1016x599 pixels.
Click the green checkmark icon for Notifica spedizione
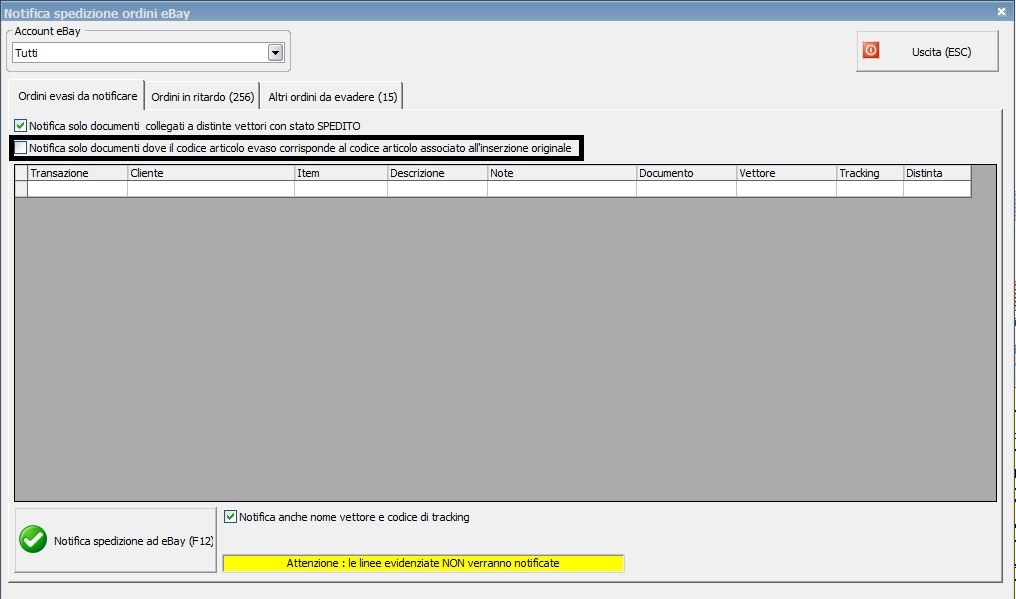pos(33,539)
